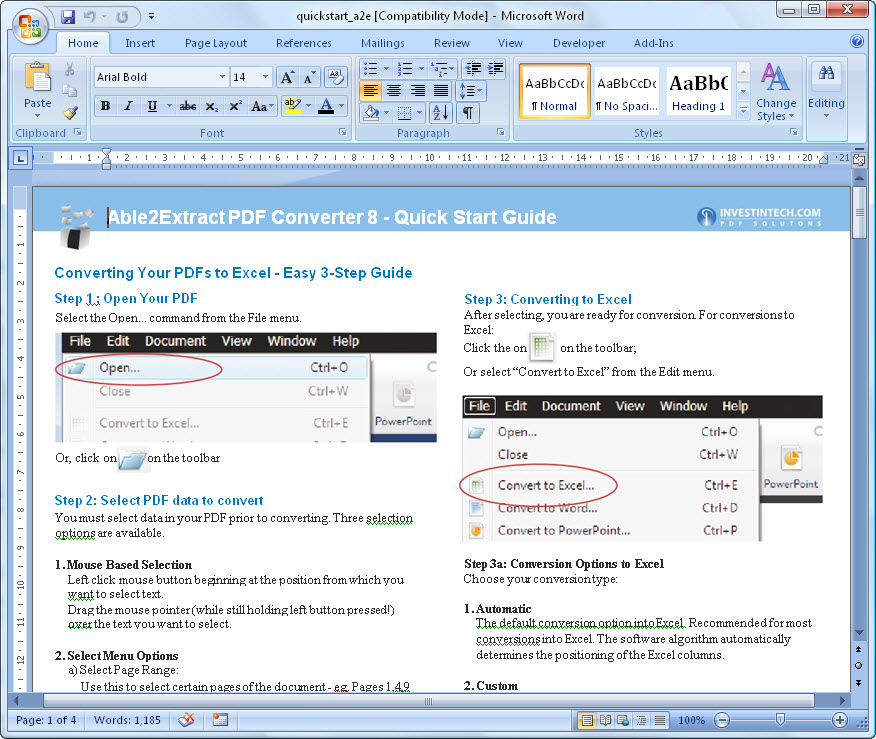Toggle Strikethrough formatting

[187, 106]
